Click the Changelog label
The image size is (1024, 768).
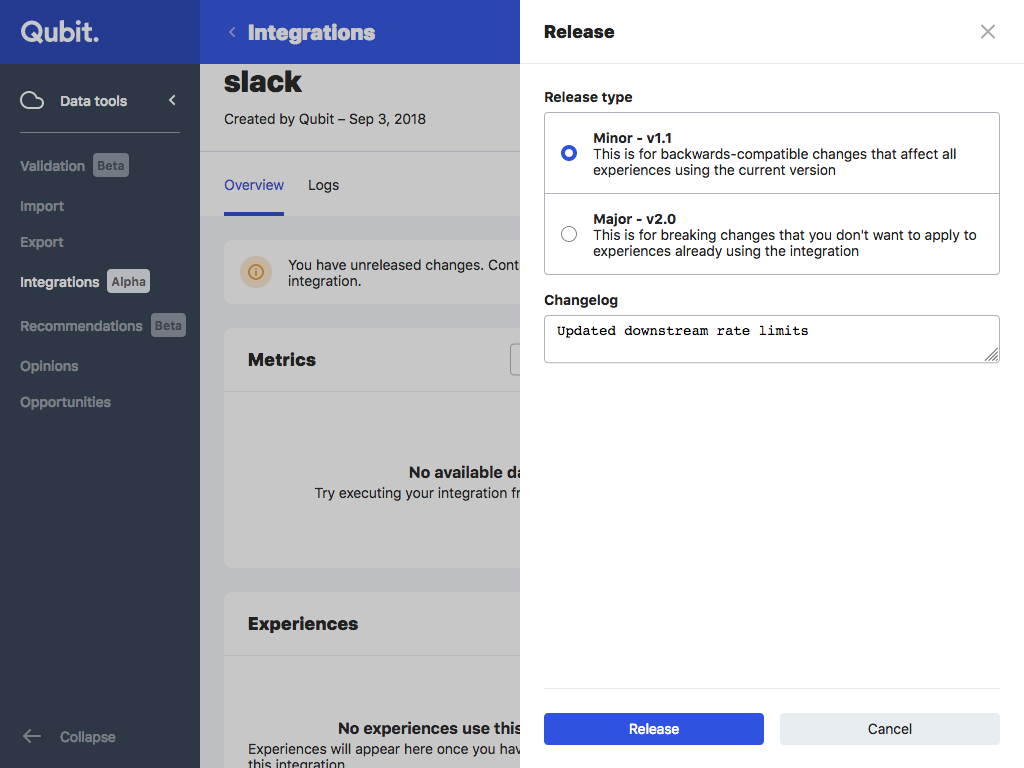[581, 300]
